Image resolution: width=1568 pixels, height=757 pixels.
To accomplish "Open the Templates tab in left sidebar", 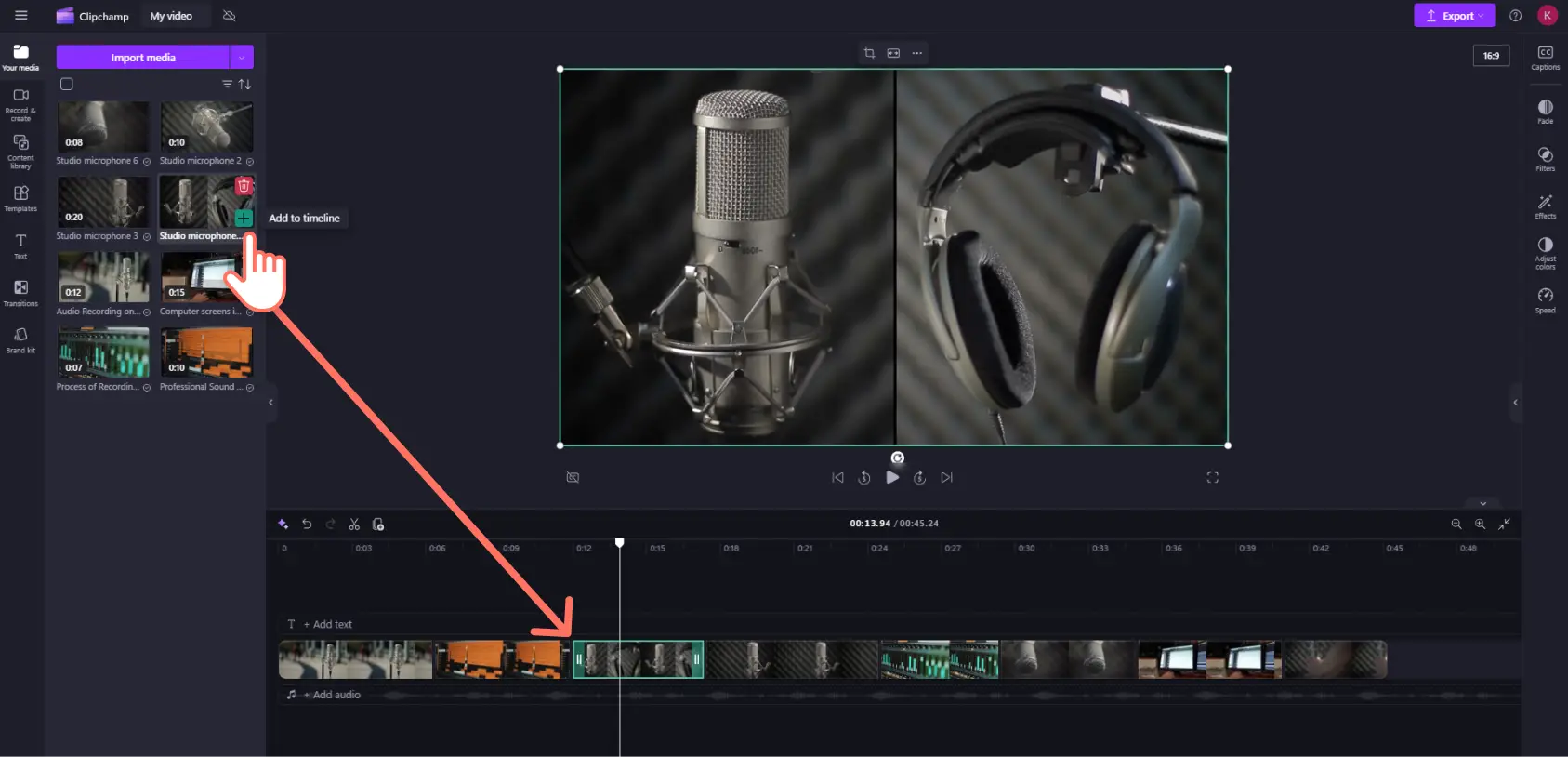I will [x=20, y=197].
